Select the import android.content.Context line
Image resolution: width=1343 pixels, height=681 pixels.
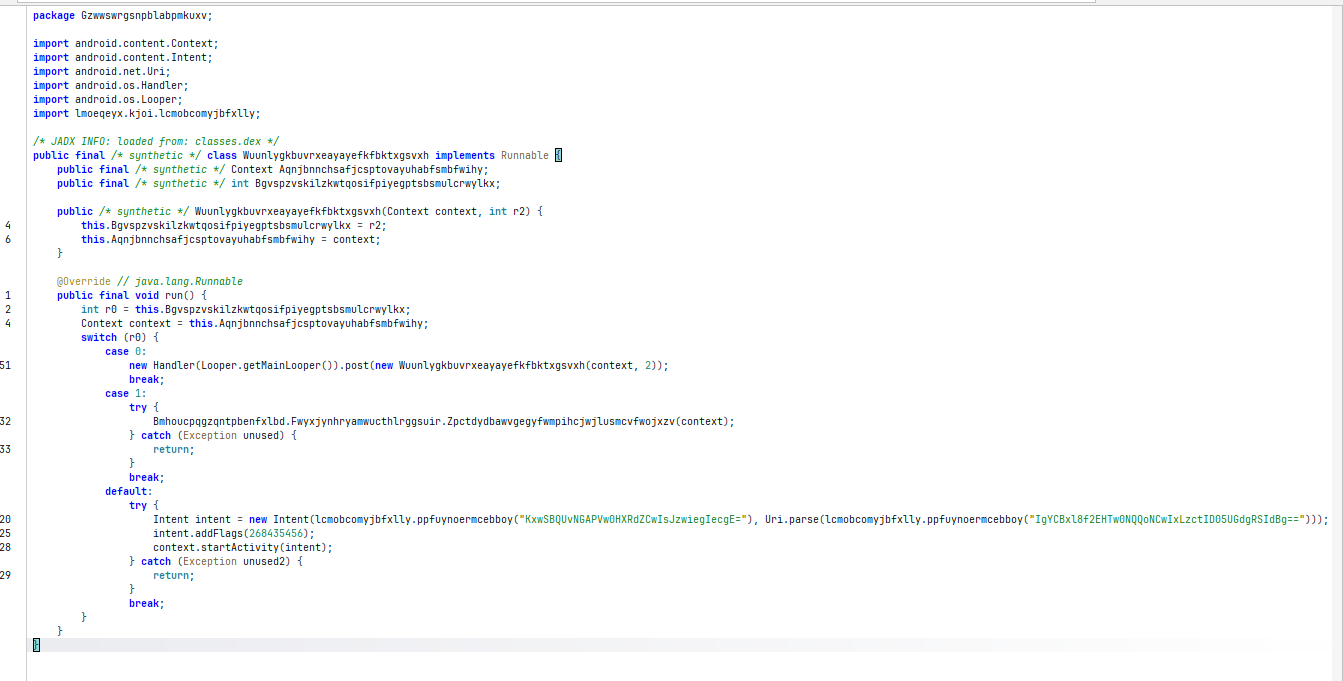(x=125, y=43)
